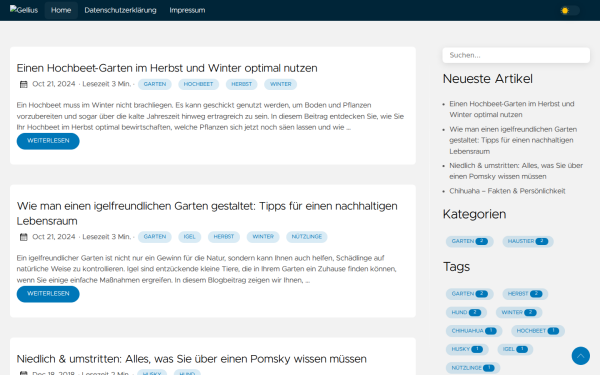The image size is (600, 375).
Task: Open the igelfreundlichen Garten article title
Action: click(x=207, y=214)
